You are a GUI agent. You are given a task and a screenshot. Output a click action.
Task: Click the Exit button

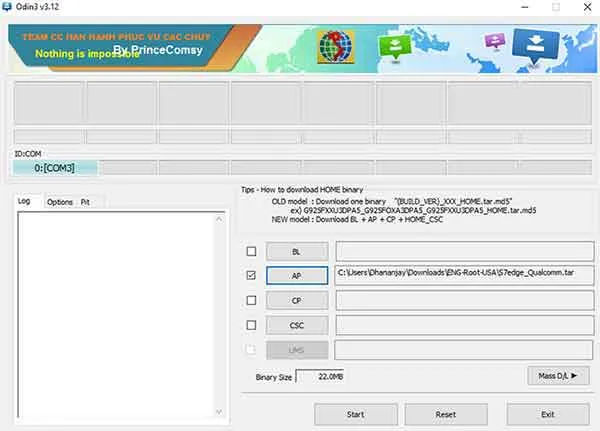[547, 413]
